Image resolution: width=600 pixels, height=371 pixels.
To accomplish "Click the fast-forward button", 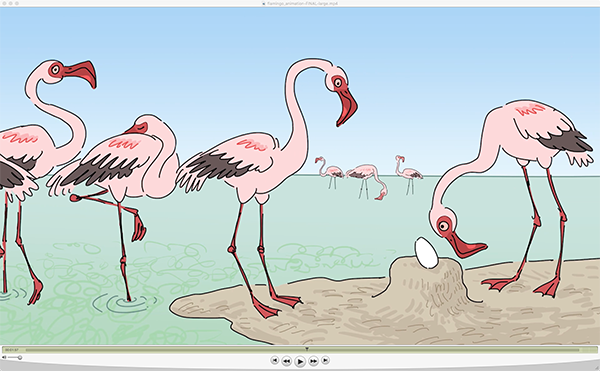I will tap(313, 361).
